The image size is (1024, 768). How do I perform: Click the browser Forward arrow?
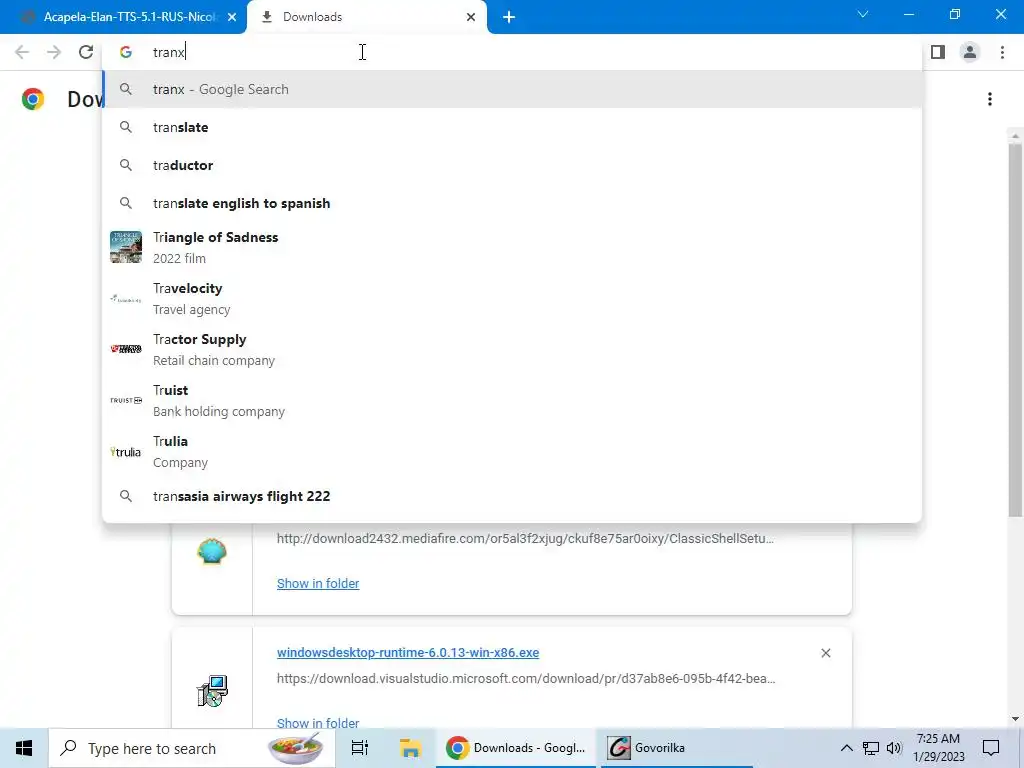[54, 52]
